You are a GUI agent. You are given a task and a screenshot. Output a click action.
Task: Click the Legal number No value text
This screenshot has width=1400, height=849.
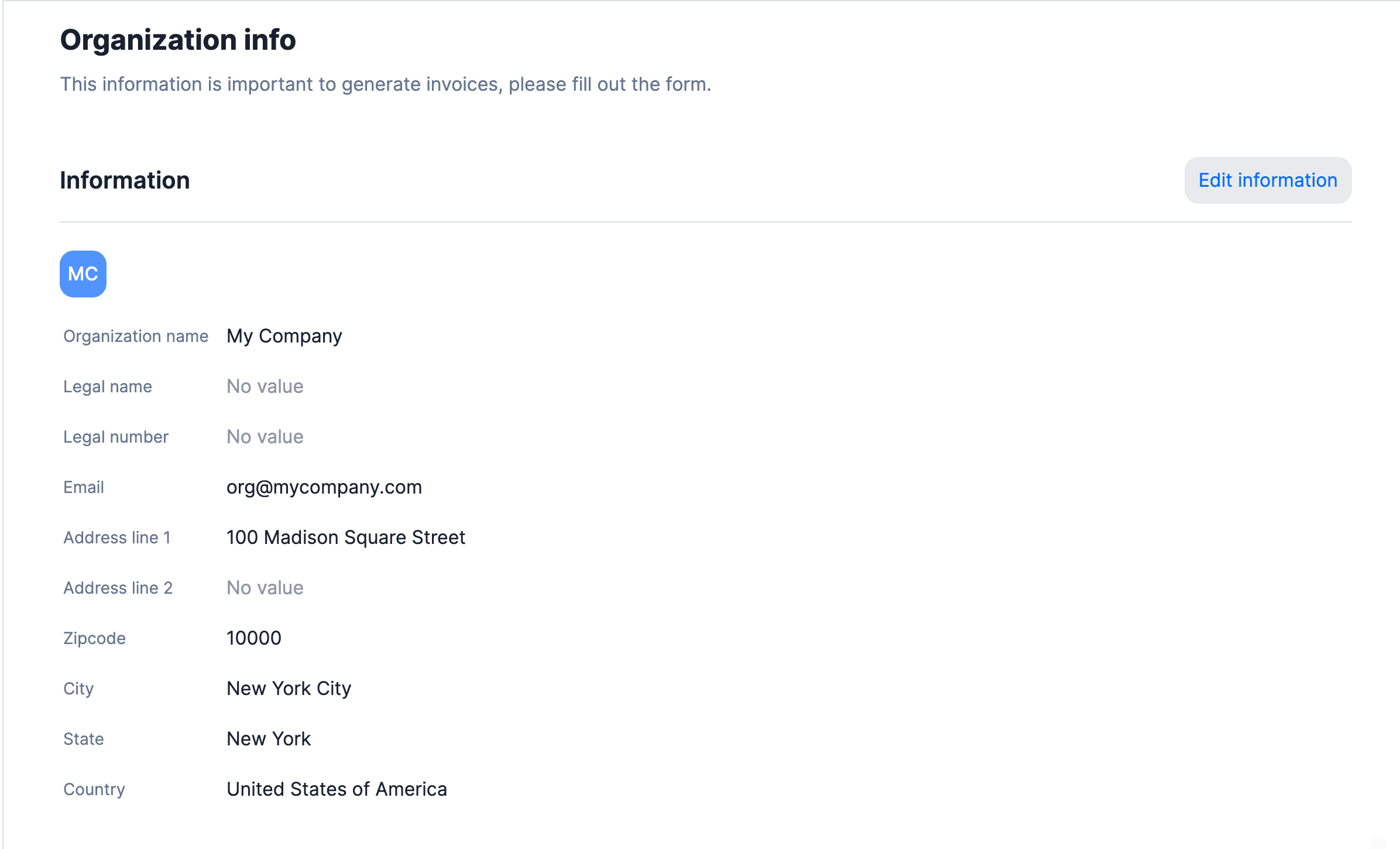pyautogui.click(x=265, y=437)
